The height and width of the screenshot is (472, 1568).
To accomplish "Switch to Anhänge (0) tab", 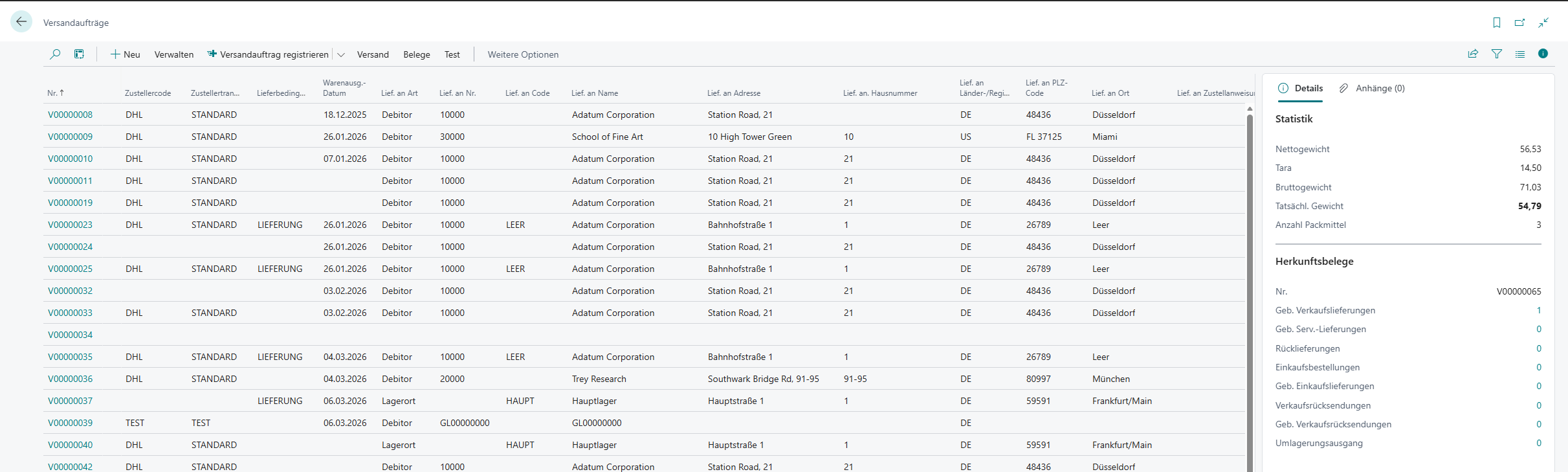I will coord(1372,88).
